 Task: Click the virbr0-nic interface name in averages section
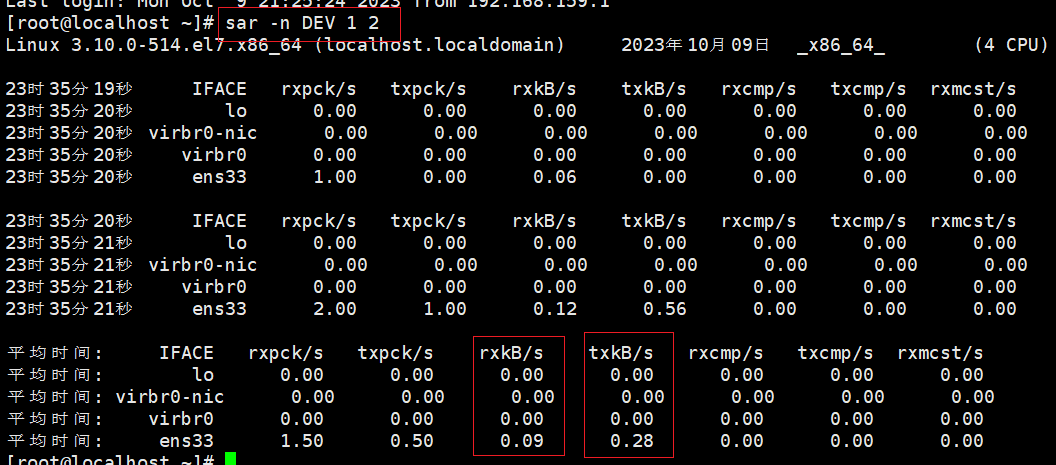point(170,397)
